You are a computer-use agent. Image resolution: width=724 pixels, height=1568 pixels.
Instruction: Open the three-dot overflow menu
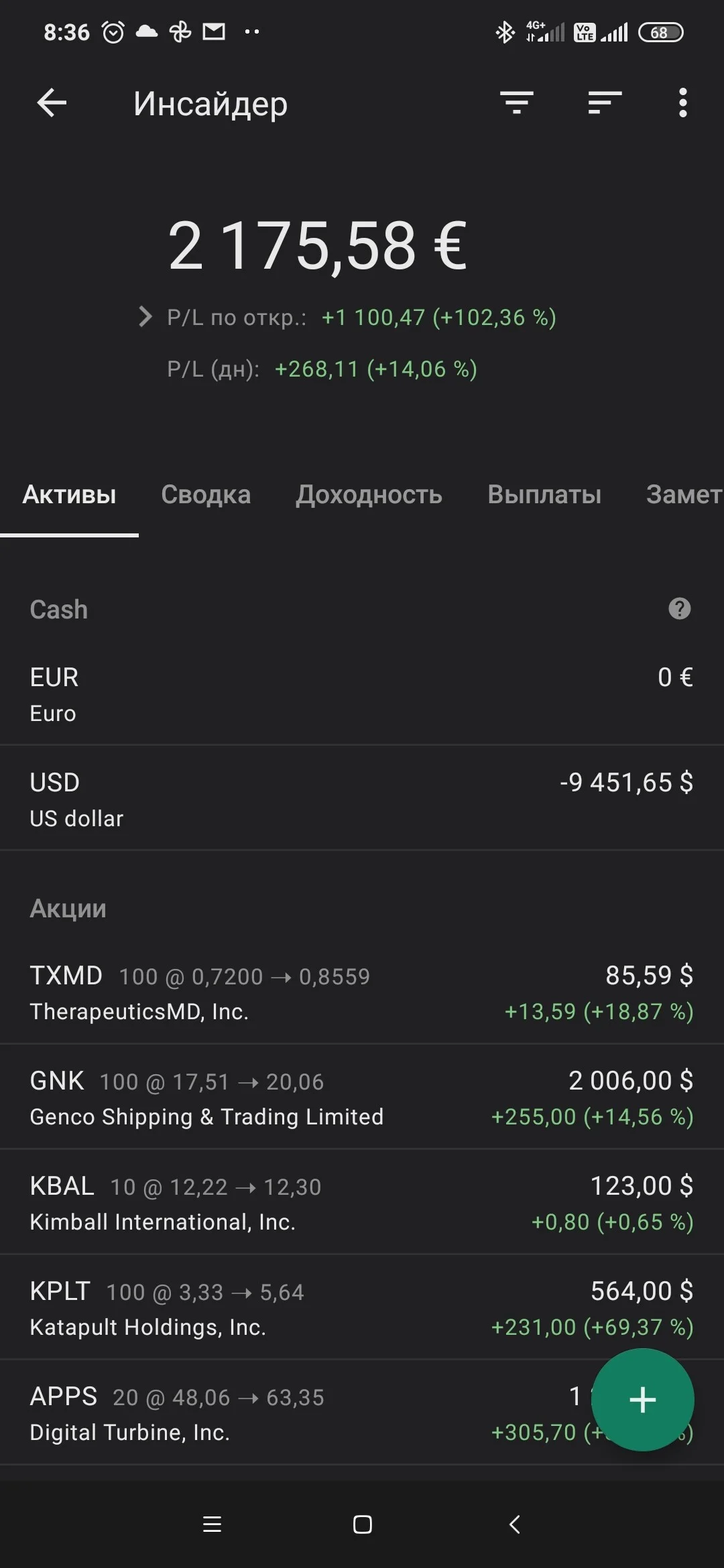click(682, 103)
